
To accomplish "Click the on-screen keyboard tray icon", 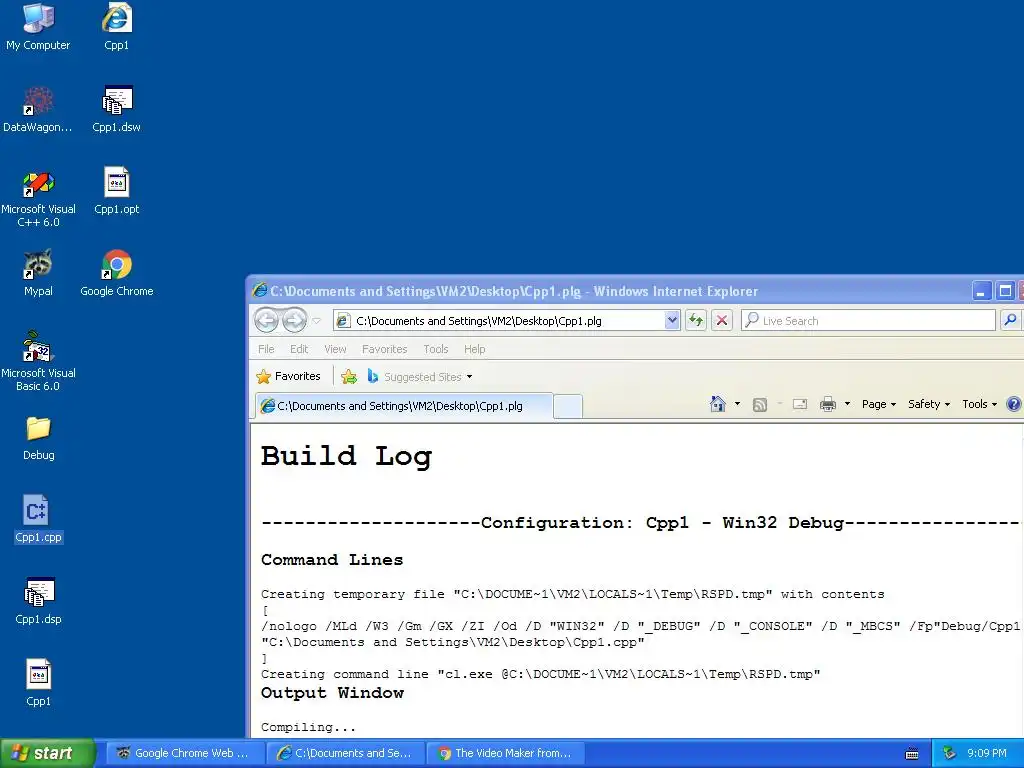I will pos(912,754).
